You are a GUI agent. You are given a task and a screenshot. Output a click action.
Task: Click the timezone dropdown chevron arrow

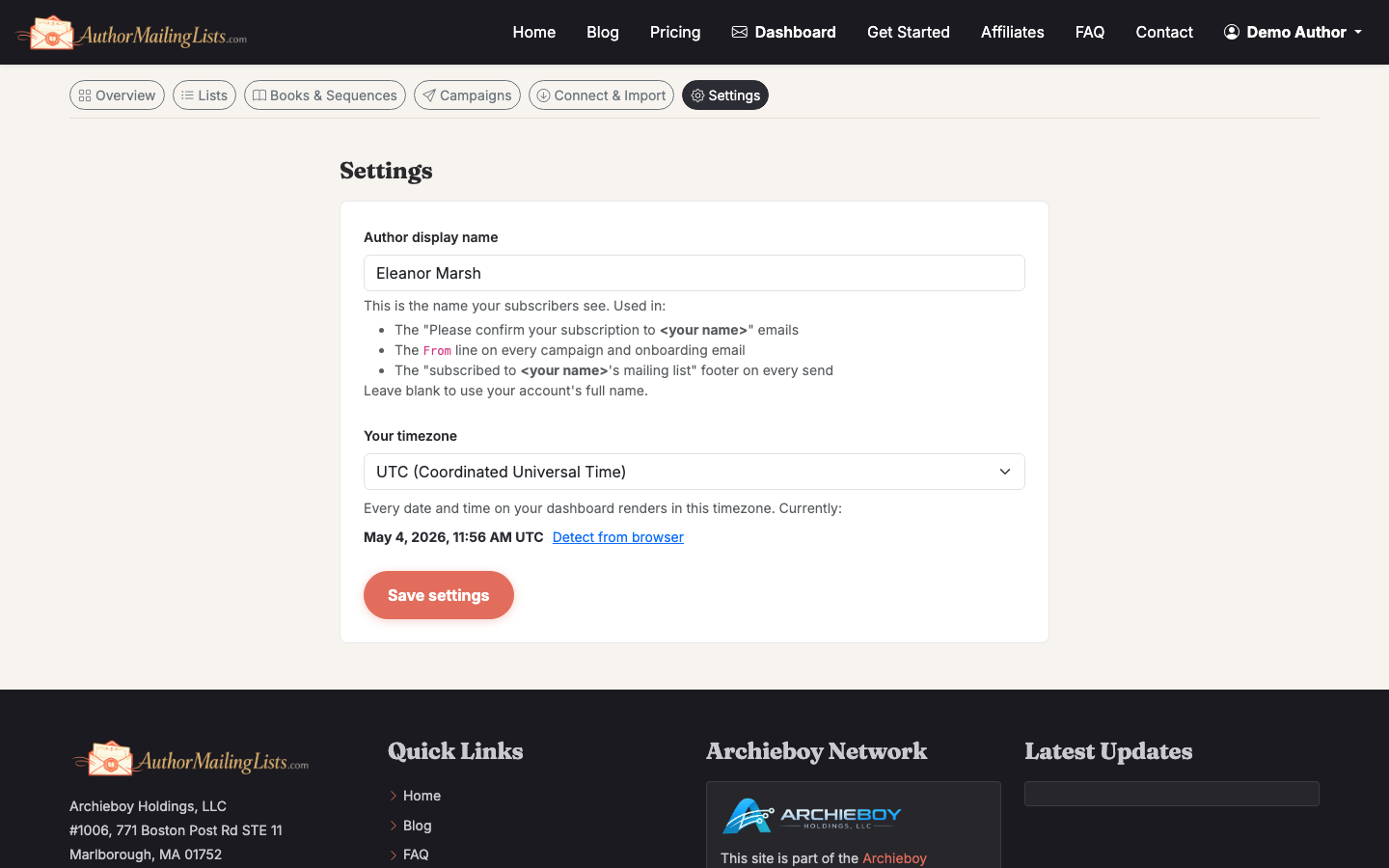(x=1005, y=472)
